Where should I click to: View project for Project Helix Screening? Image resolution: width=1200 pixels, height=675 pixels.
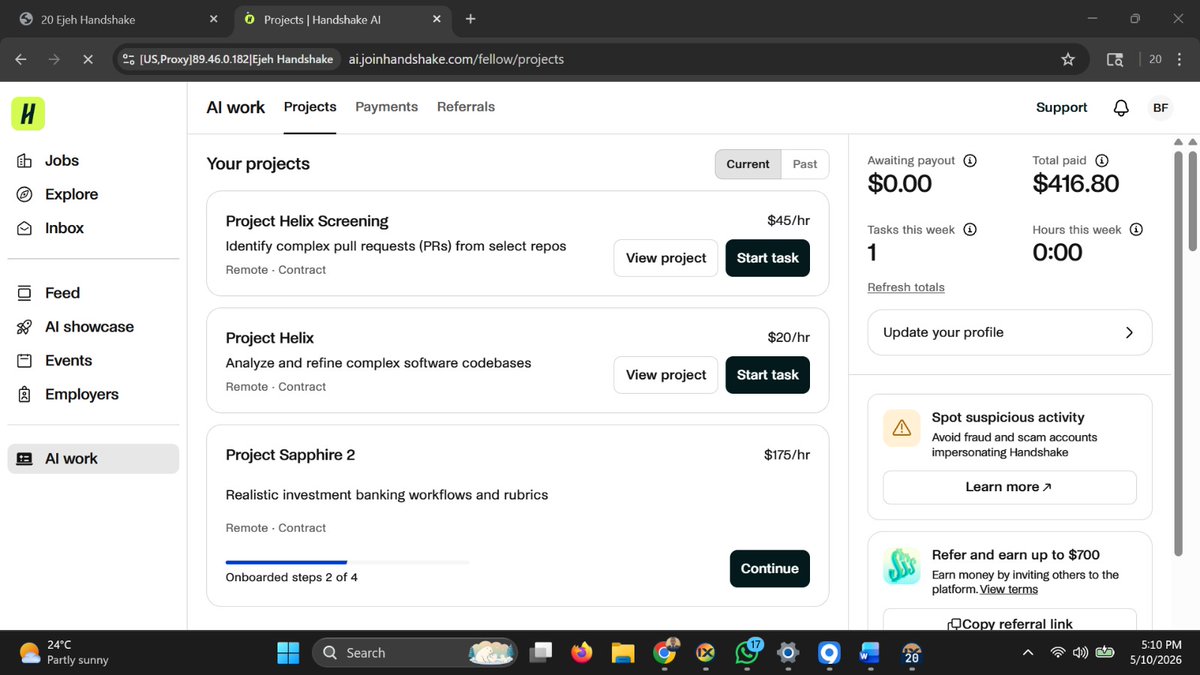pyautogui.click(x=666, y=258)
